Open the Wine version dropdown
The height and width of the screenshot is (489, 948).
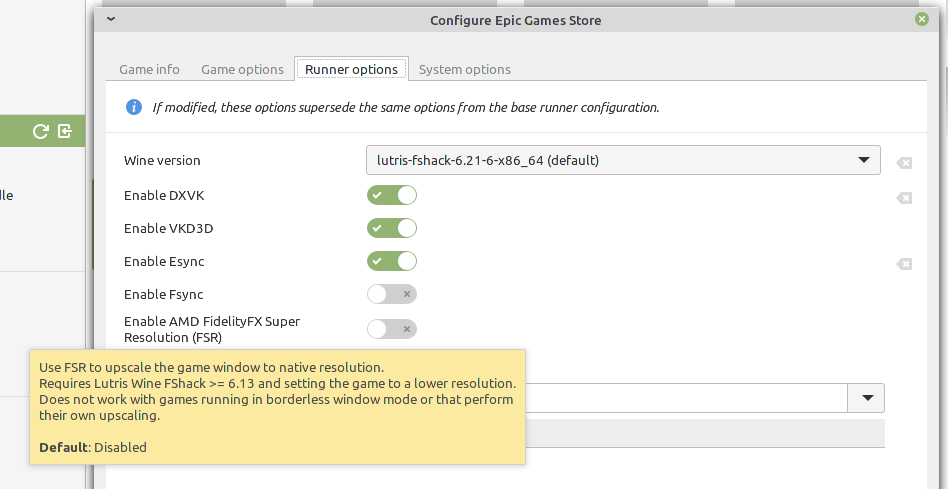[623, 160]
